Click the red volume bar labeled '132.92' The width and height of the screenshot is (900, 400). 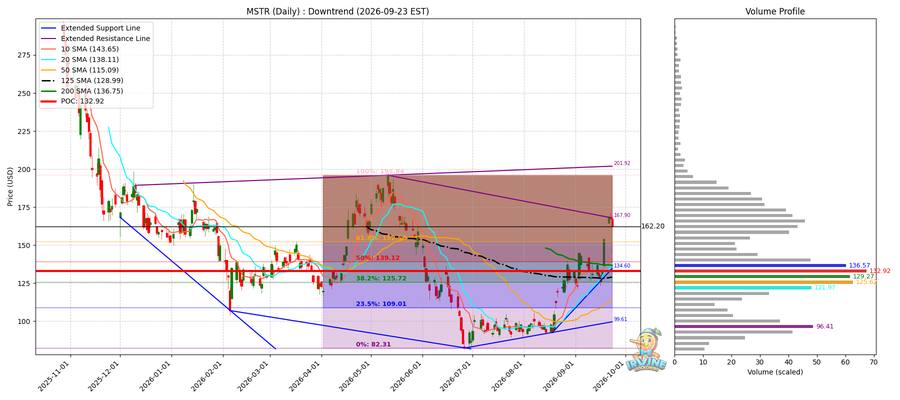770,271
